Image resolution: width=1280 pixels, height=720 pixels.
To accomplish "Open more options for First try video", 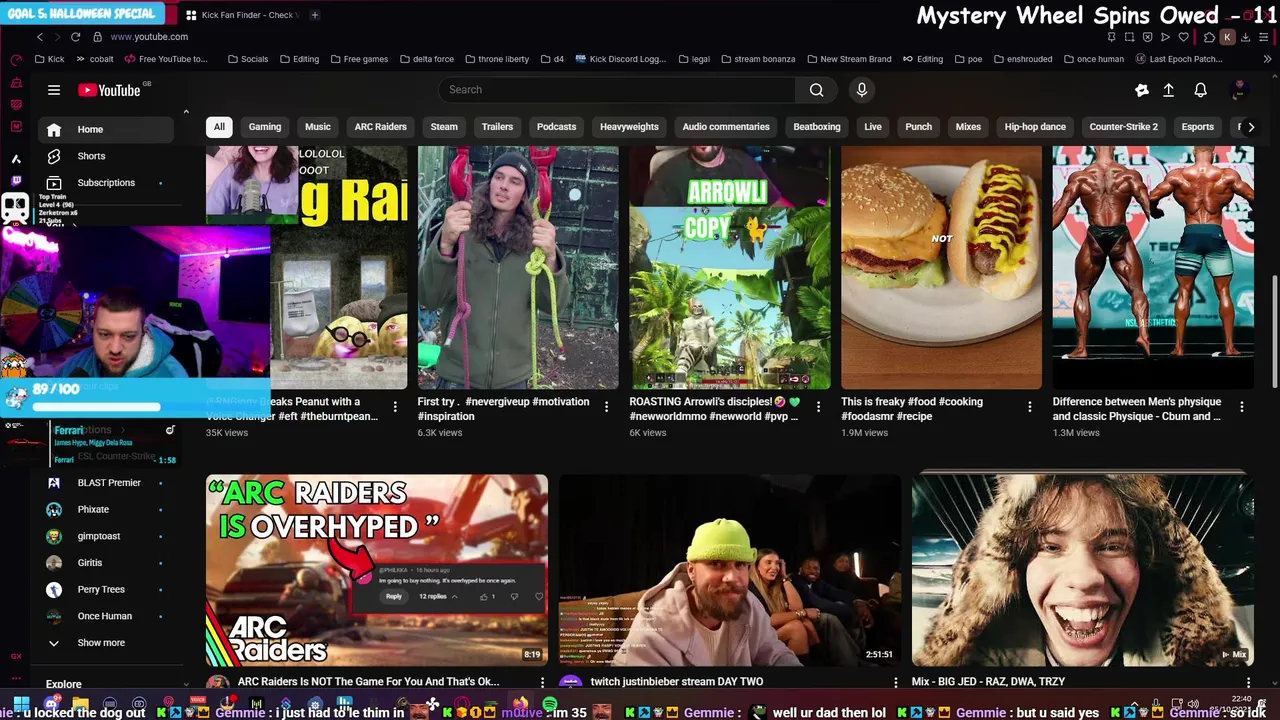I will [606, 406].
